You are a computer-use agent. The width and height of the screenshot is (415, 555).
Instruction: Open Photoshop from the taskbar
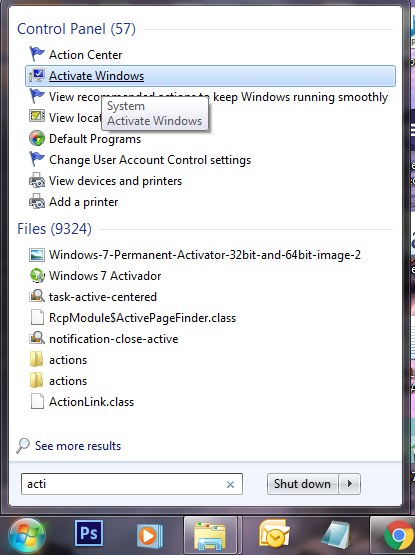coord(89,533)
